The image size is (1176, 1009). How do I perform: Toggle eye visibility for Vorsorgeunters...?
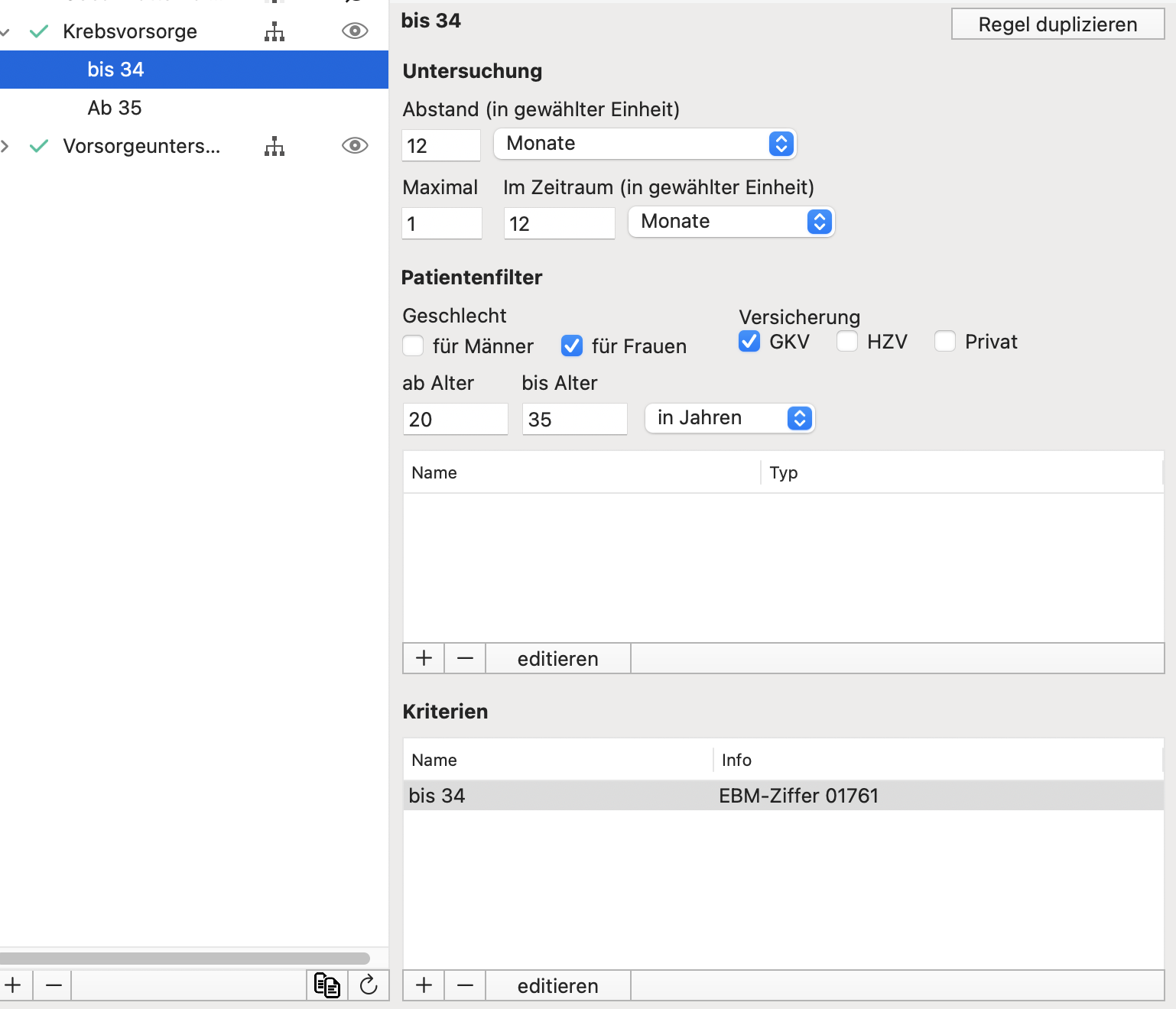pyautogui.click(x=355, y=145)
